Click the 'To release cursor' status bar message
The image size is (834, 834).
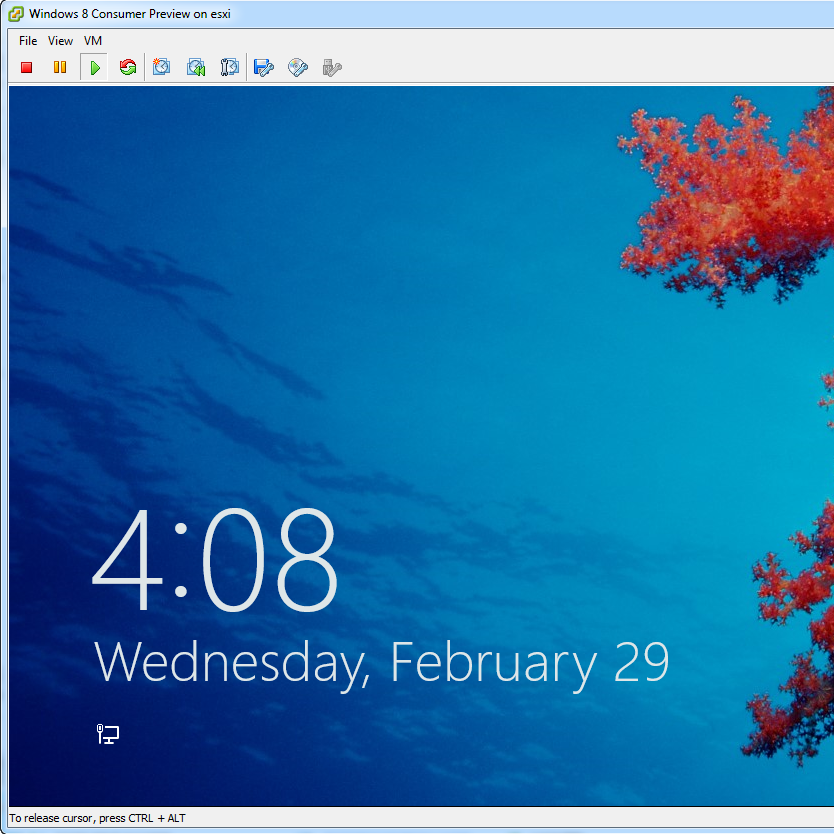pos(97,818)
